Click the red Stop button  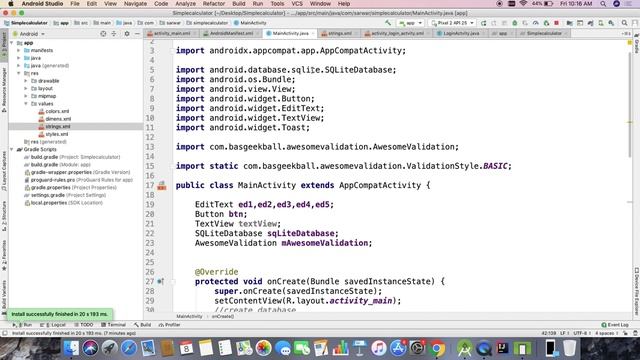[x=556, y=23]
